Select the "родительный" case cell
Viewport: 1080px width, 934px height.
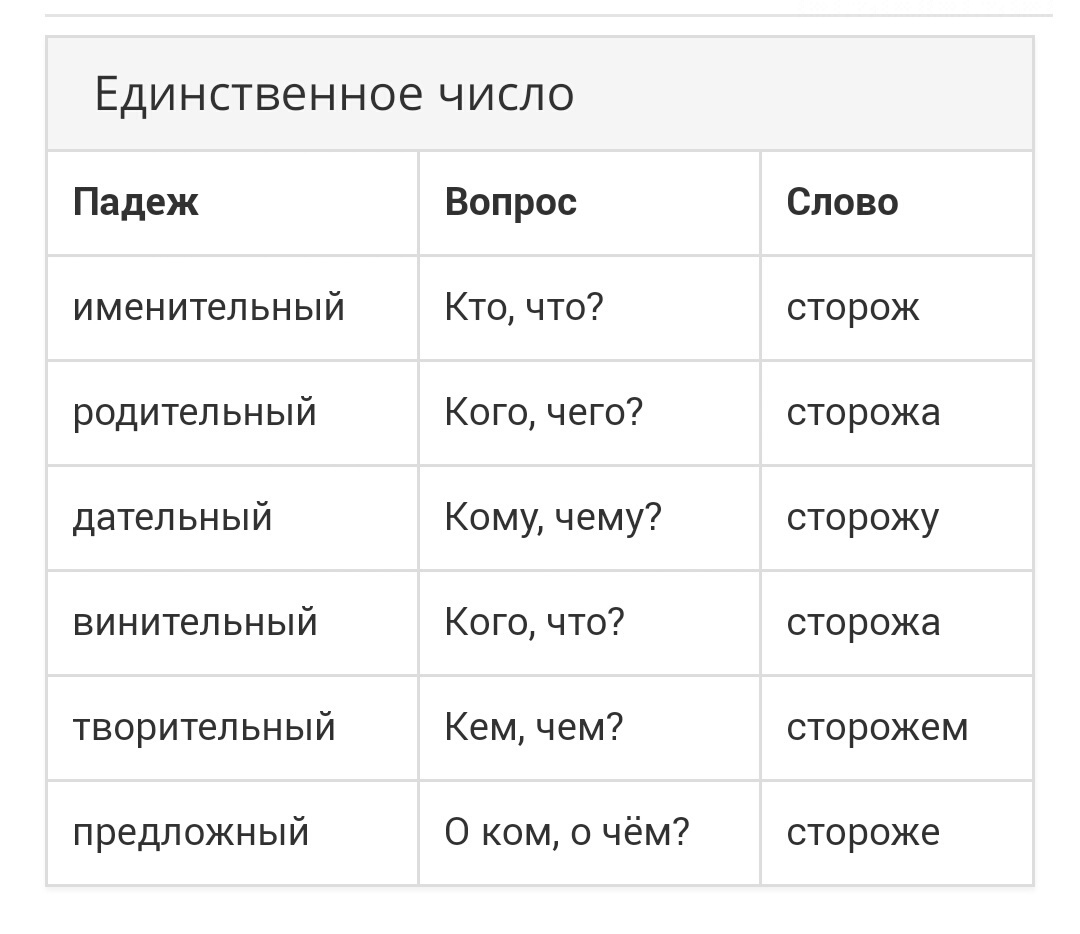pos(195,412)
